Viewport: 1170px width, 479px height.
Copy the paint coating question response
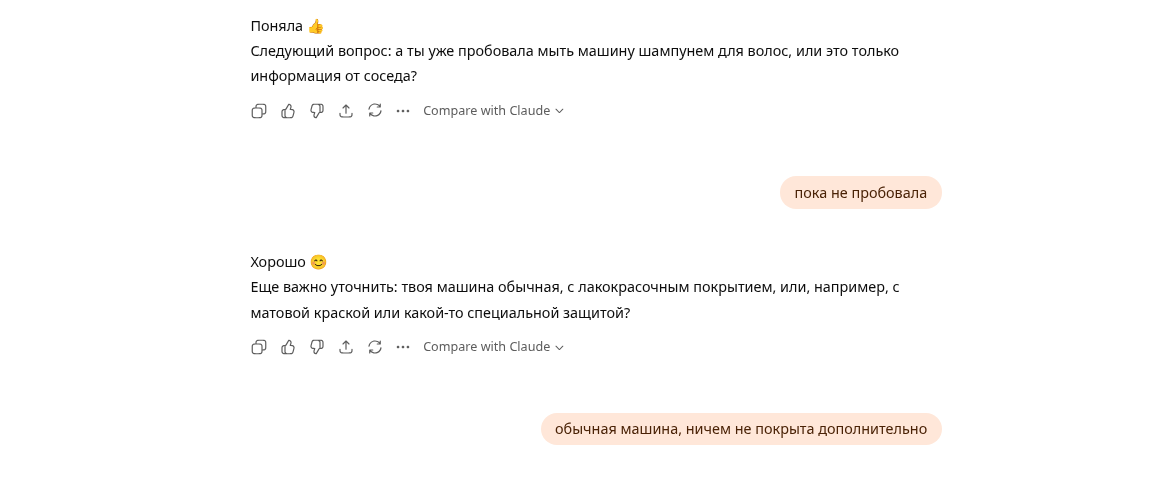pyautogui.click(x=259, y=347)
